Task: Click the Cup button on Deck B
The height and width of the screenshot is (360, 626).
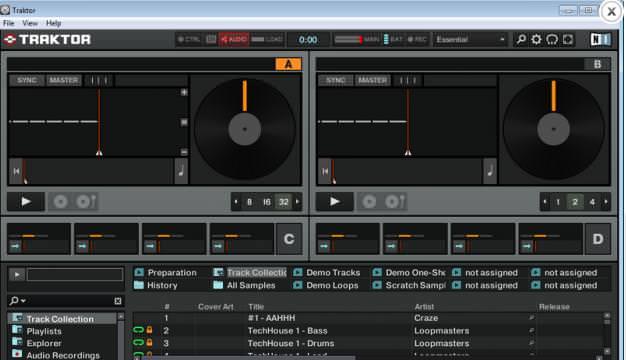Action: point(394,202)
